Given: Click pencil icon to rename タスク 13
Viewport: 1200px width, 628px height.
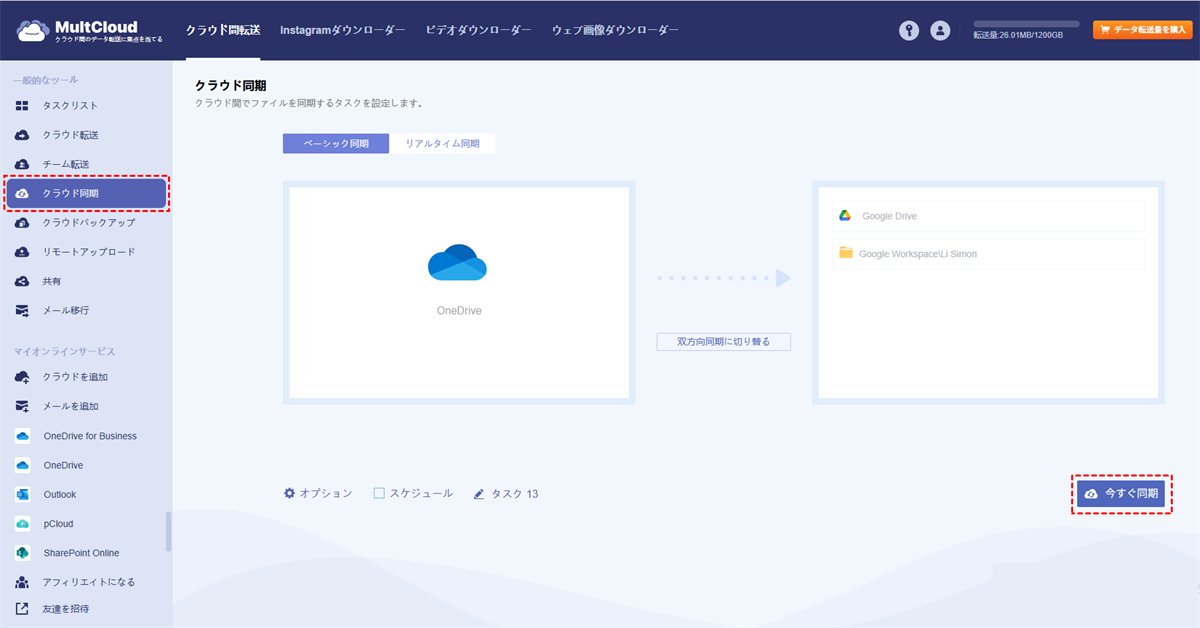Looking at the screenshot, I should pyautogui.click(x=480, y=494).
